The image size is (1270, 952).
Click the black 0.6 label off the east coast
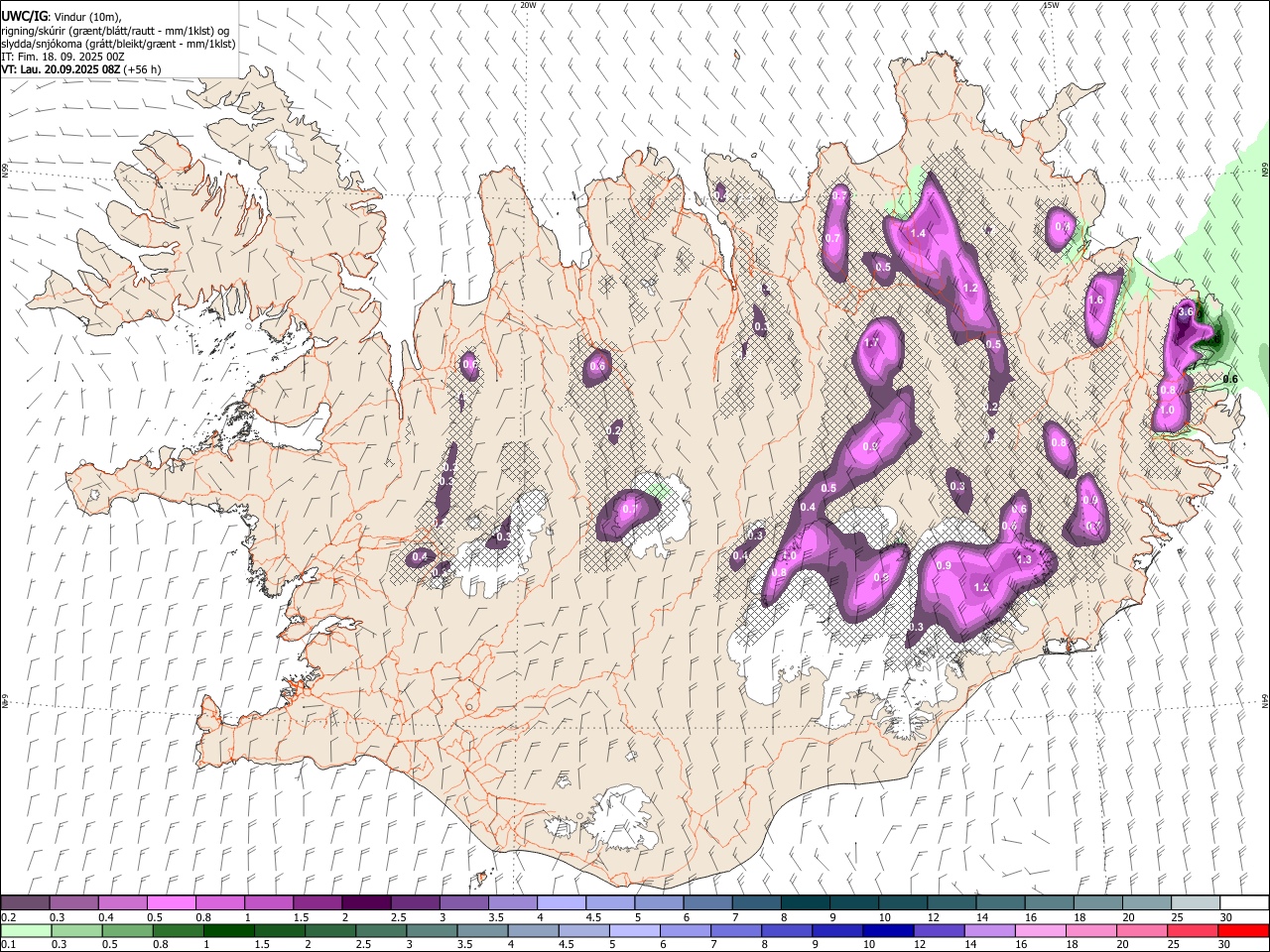[1230, 379]
